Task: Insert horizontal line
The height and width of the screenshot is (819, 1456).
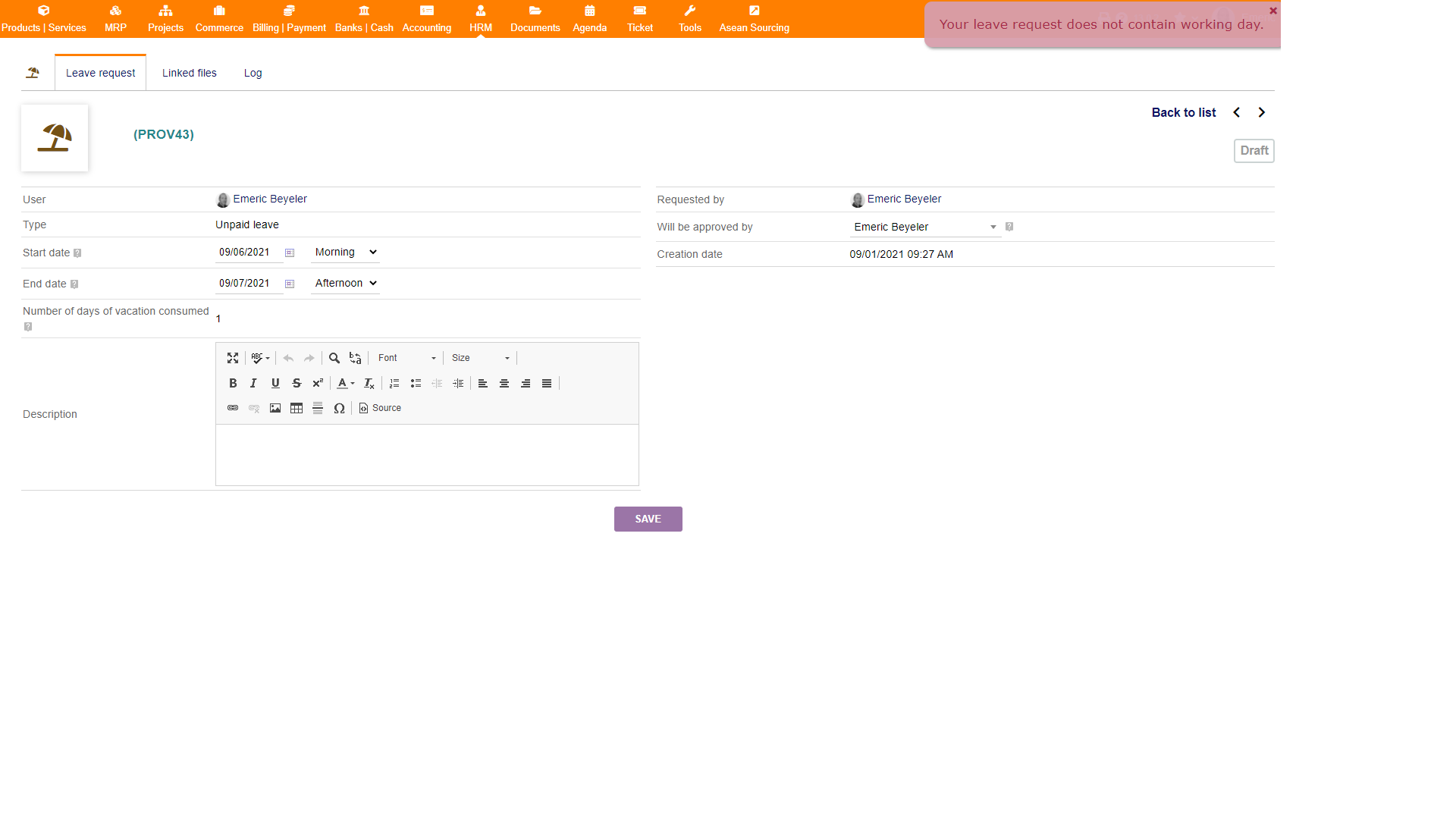Action: (x=318, y=408)
